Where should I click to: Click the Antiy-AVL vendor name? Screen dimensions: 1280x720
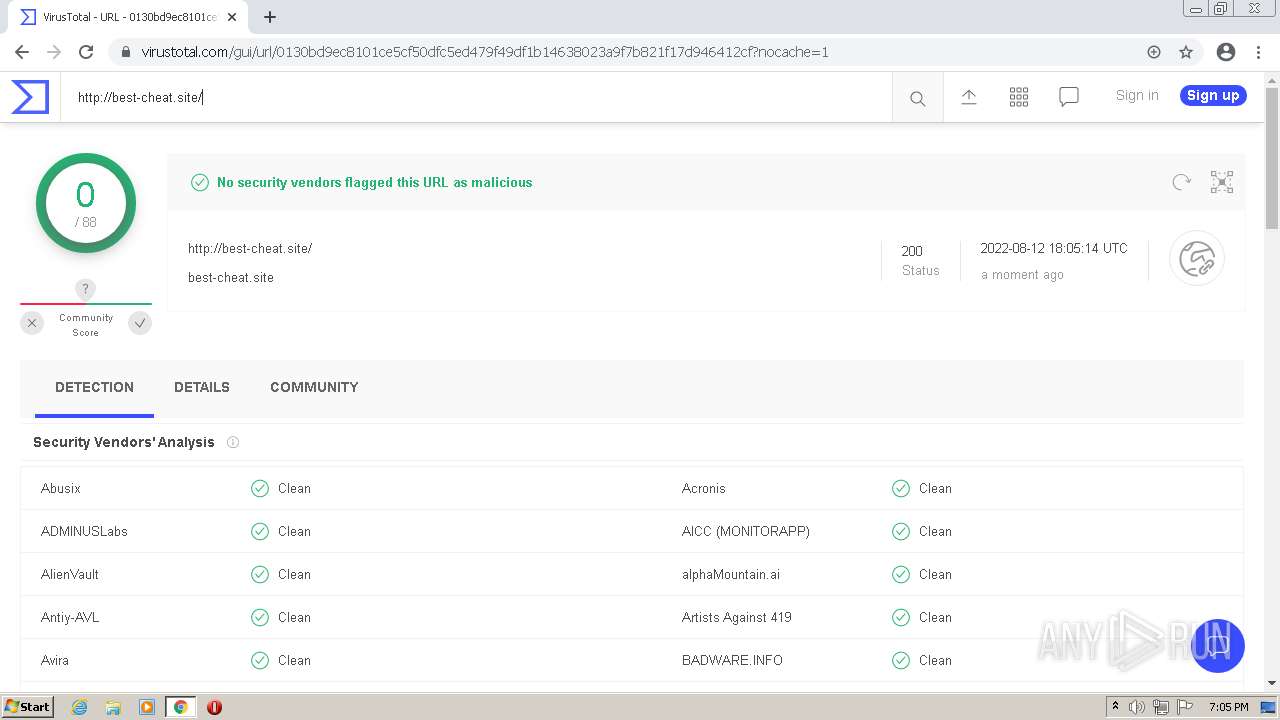coord(70,617)
